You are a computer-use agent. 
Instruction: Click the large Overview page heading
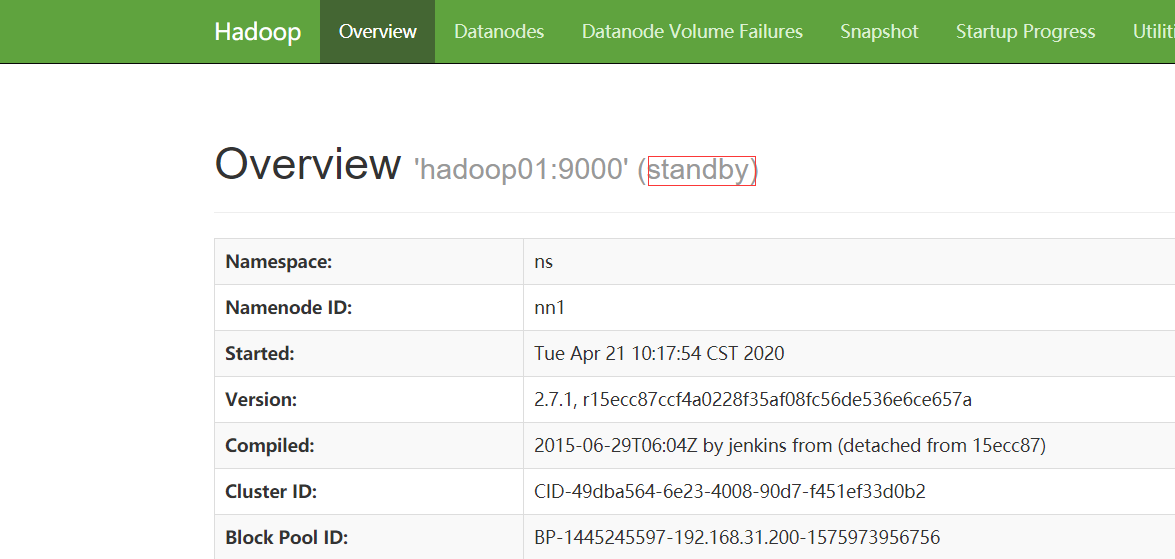(x=307, y=164)
